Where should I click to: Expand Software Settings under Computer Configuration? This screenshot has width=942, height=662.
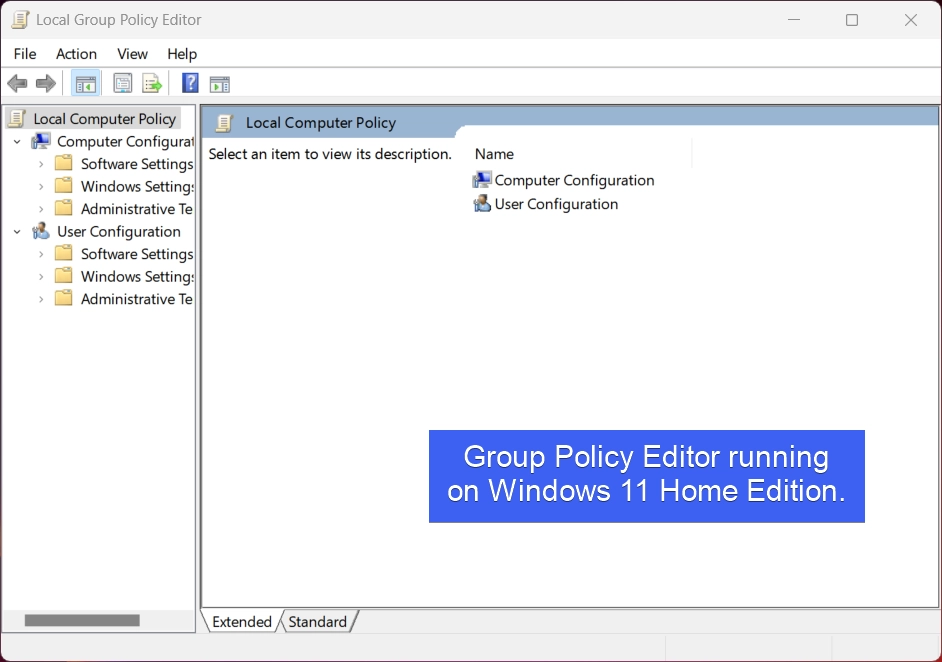41,164
